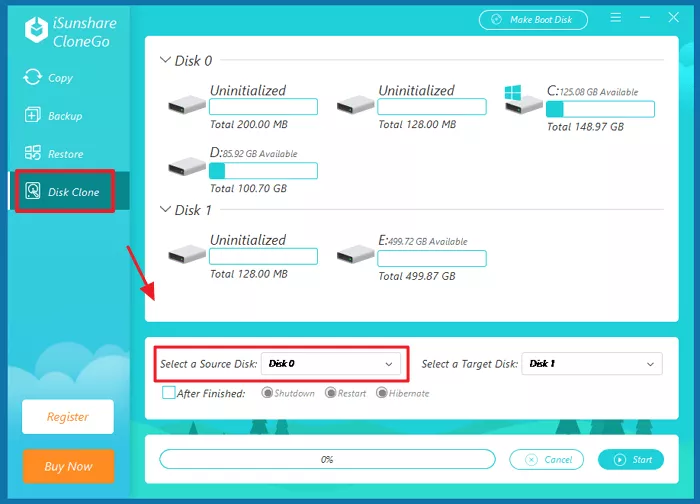Collapse the Disk 1 section chevron
This screenshot has width=700, height=504.
pyautogui.click(x=165, y=208)
